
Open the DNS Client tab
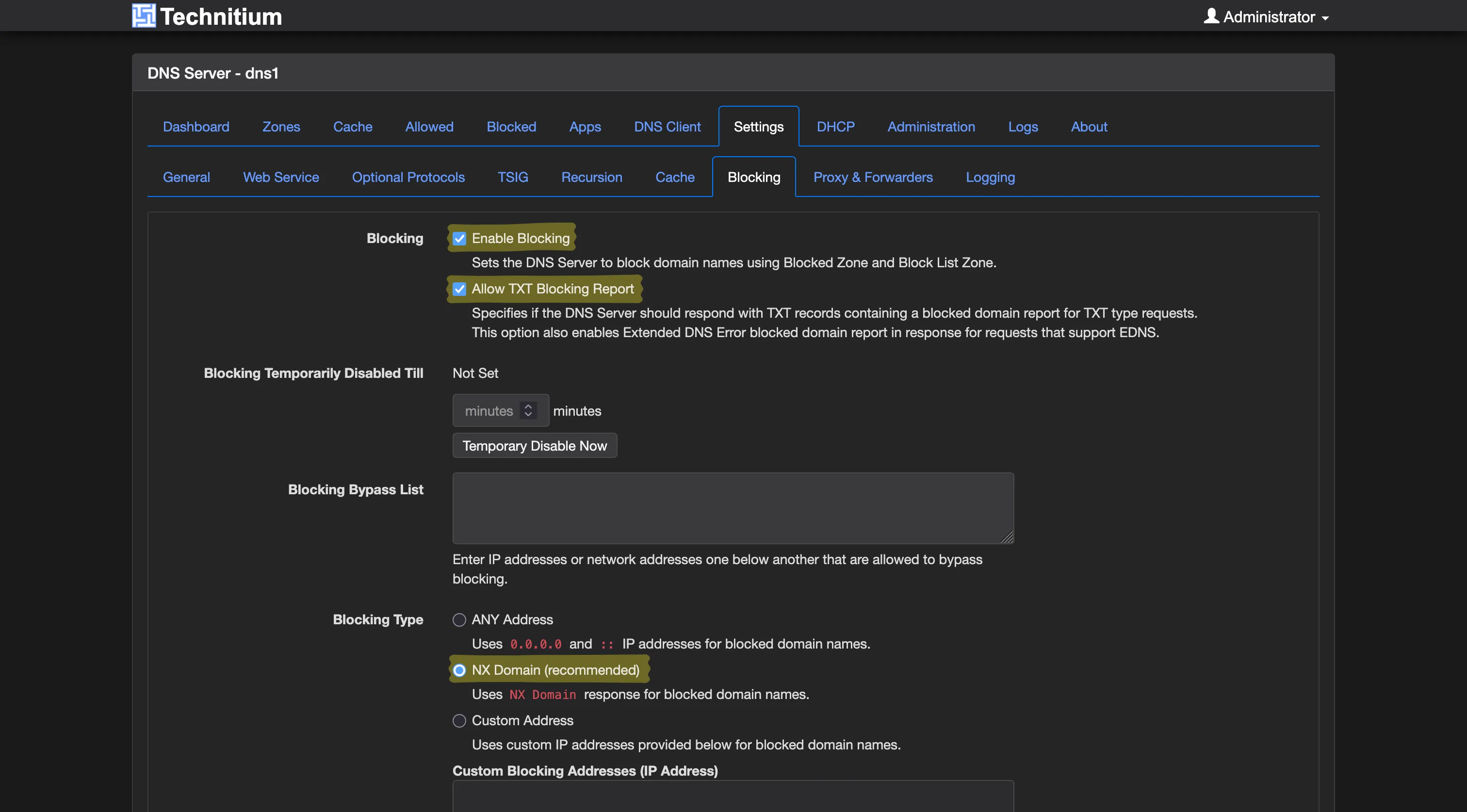coord(667,127)
